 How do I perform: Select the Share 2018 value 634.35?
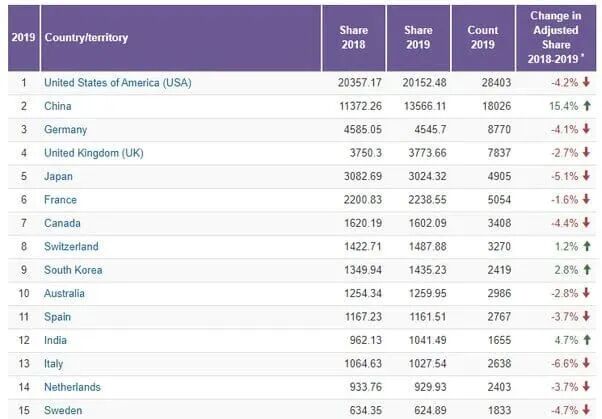[x=366, y=410]
